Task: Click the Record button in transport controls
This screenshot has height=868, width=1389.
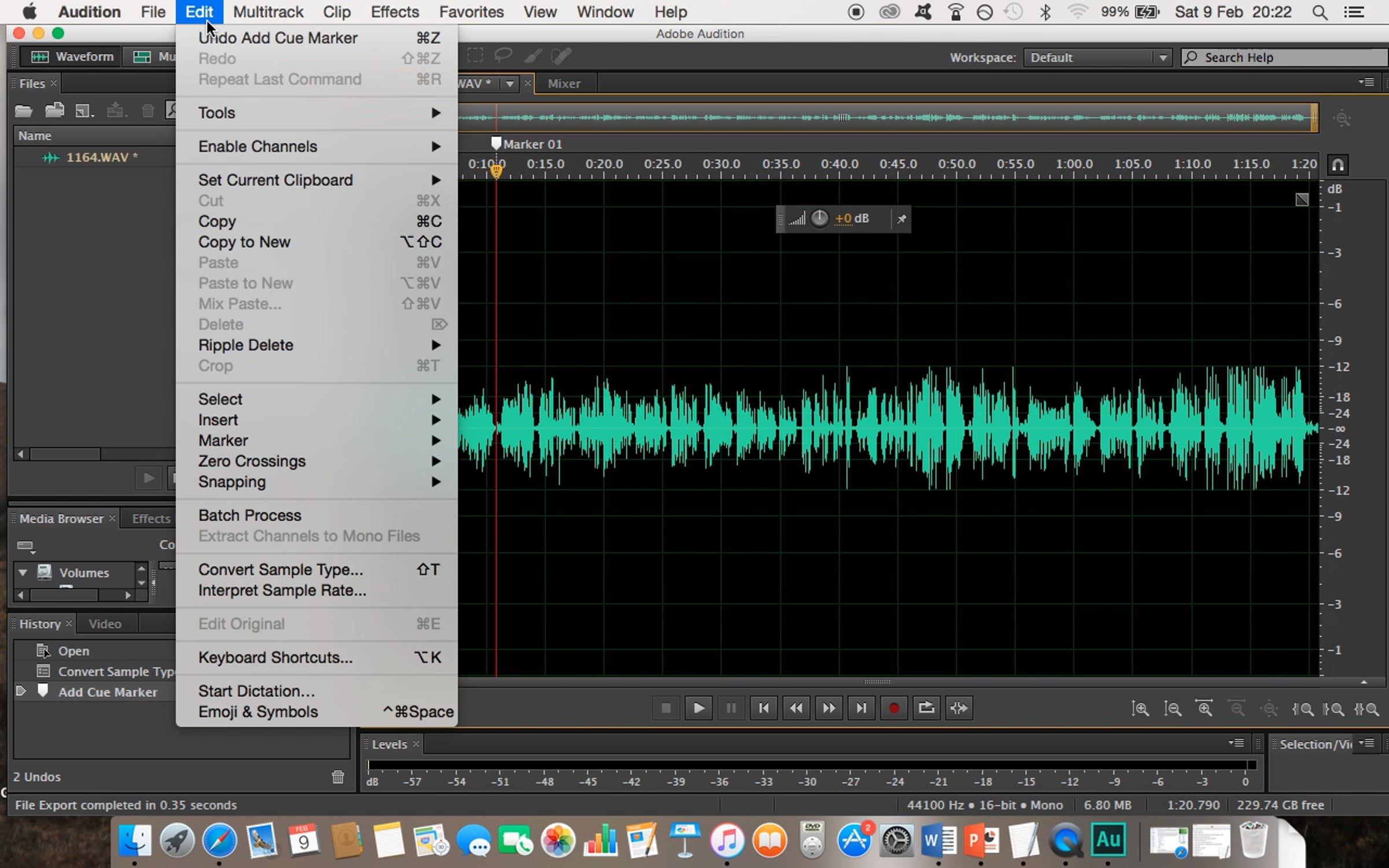Action: pos(894,708)
